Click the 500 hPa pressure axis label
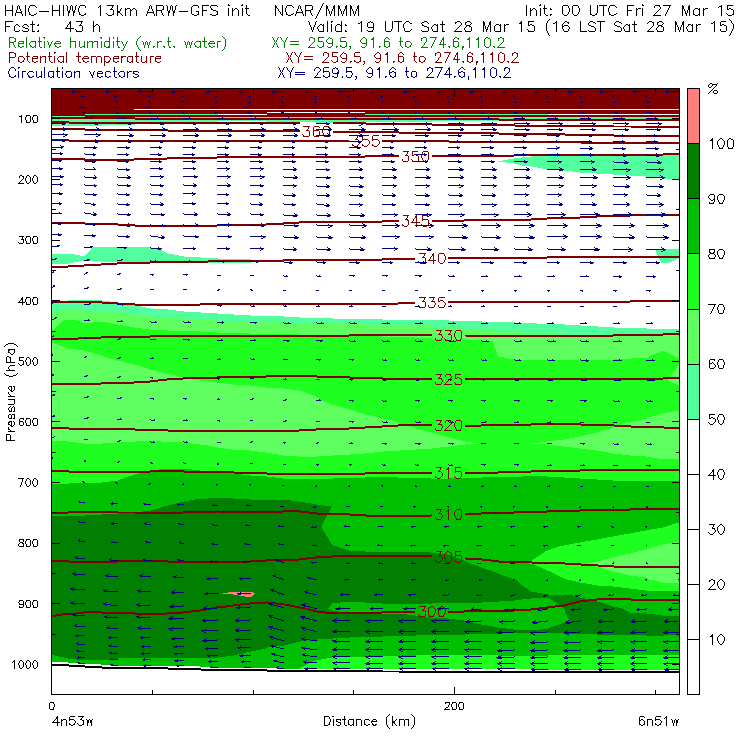This screenshot has width=740, height=740. tap(28, 361)
